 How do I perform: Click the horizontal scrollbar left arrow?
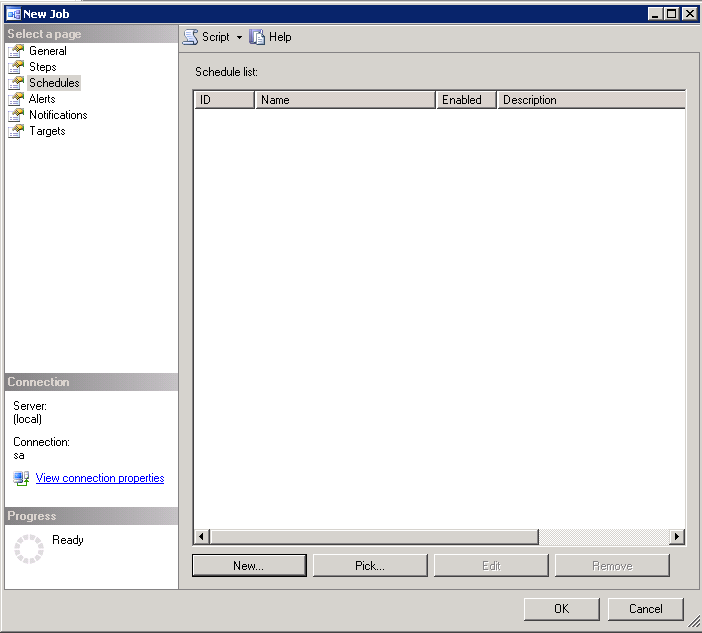(x=201, y=536)
